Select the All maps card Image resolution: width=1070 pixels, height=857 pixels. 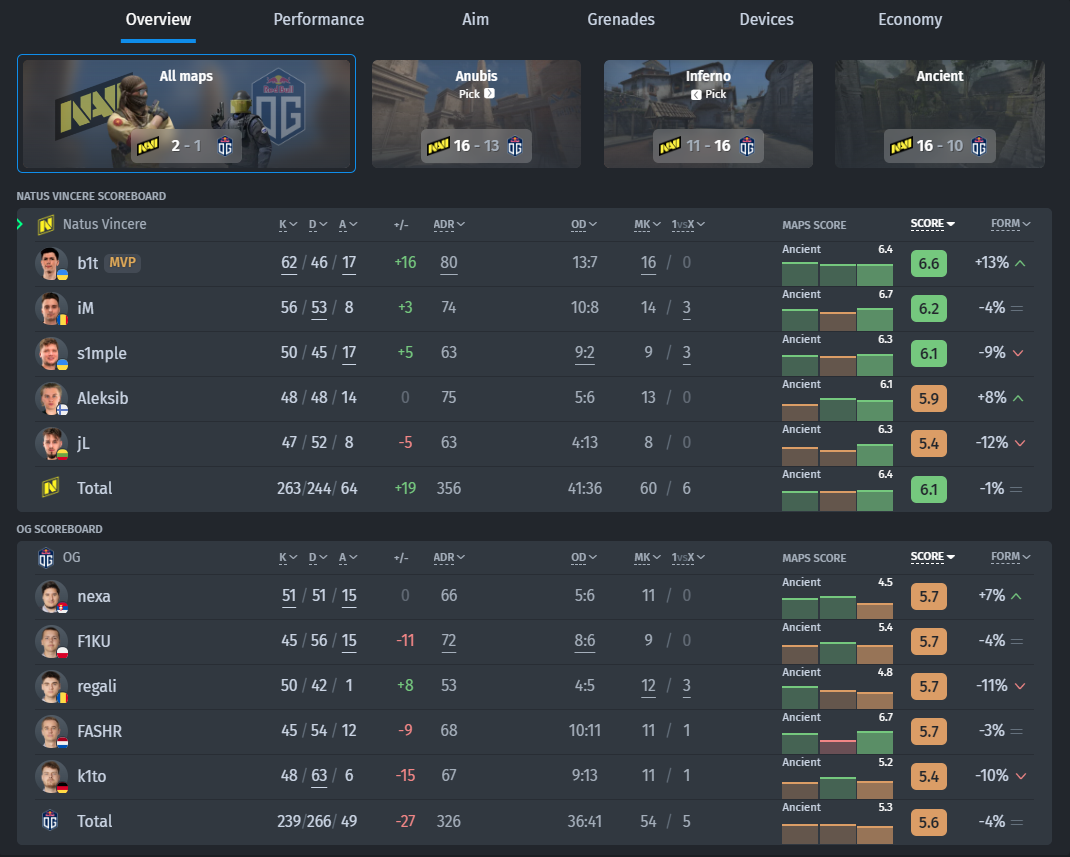(x=186, y=113)
